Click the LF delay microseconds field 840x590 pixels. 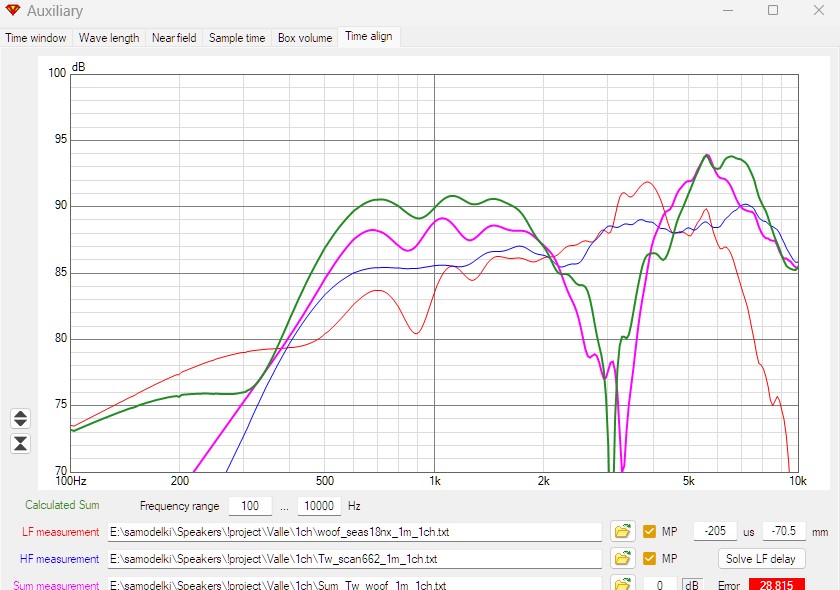pyautogui.click(x=714, y=531)
